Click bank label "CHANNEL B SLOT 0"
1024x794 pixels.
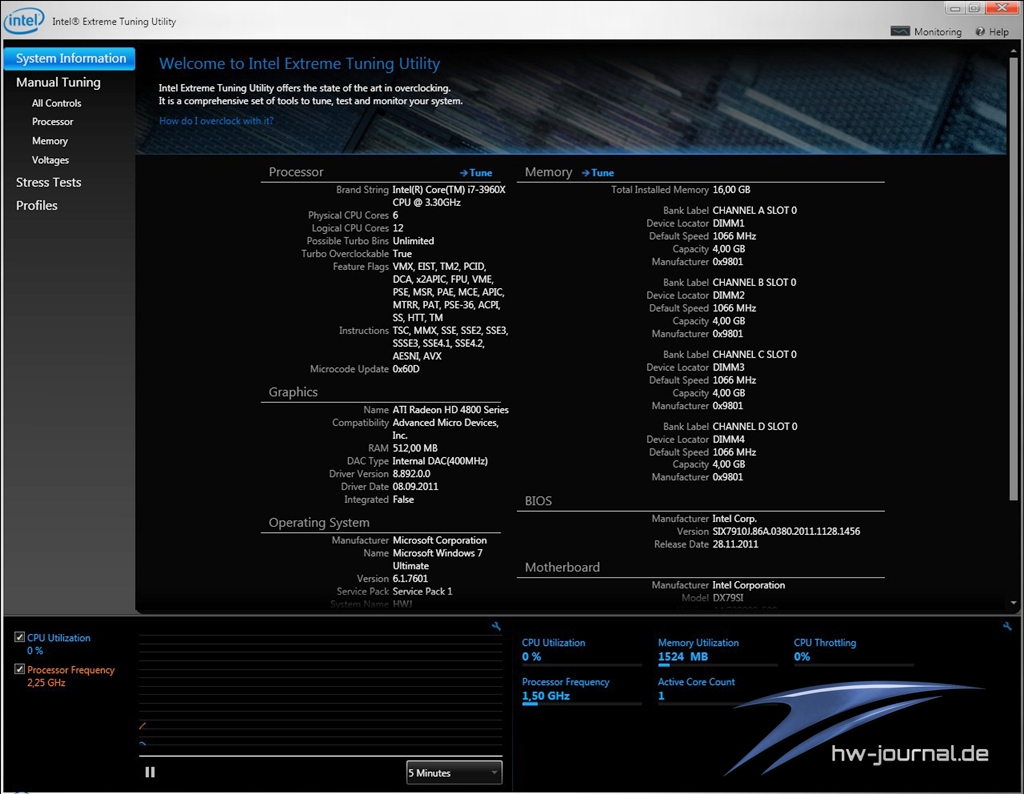754,283
